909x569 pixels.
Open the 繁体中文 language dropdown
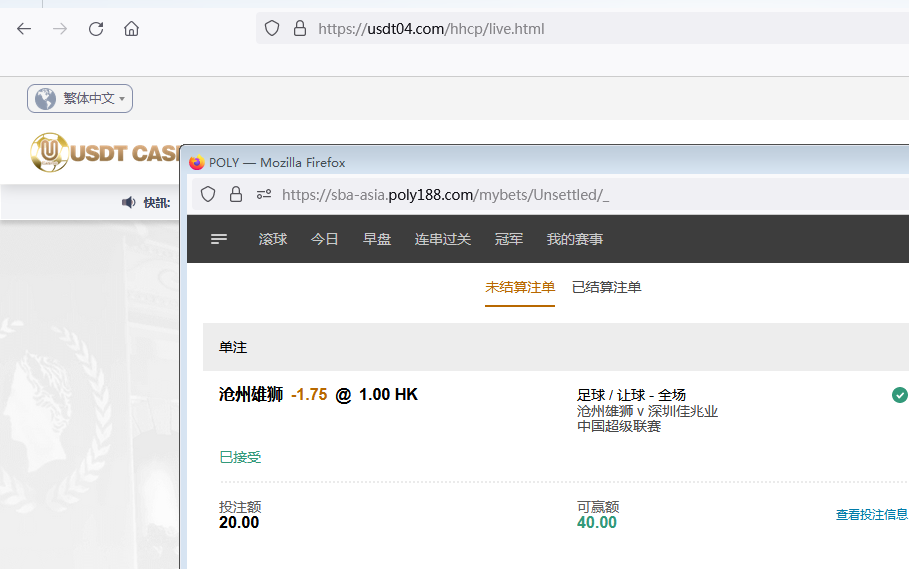(x=80, y=99)
